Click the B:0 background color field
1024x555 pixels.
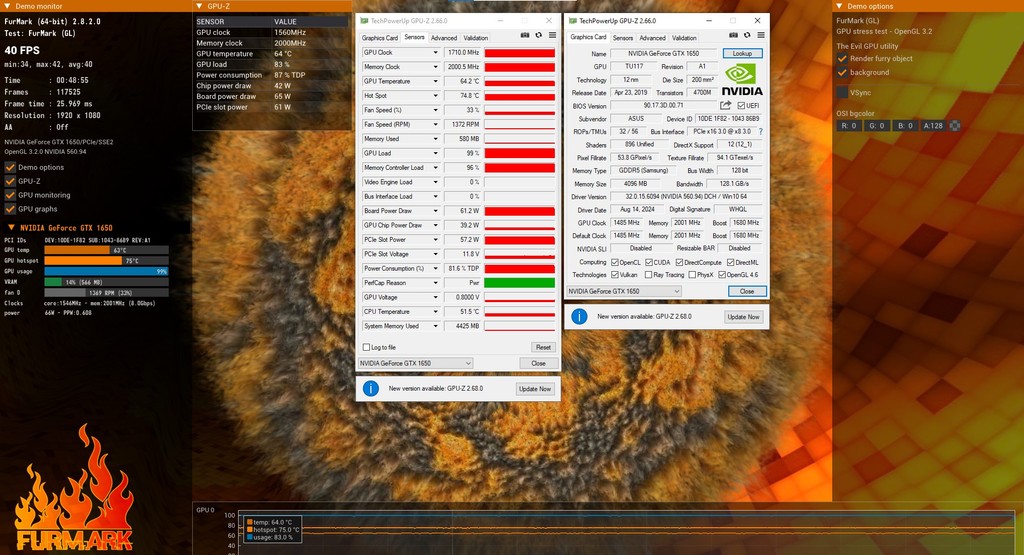[x=904, y=125]
